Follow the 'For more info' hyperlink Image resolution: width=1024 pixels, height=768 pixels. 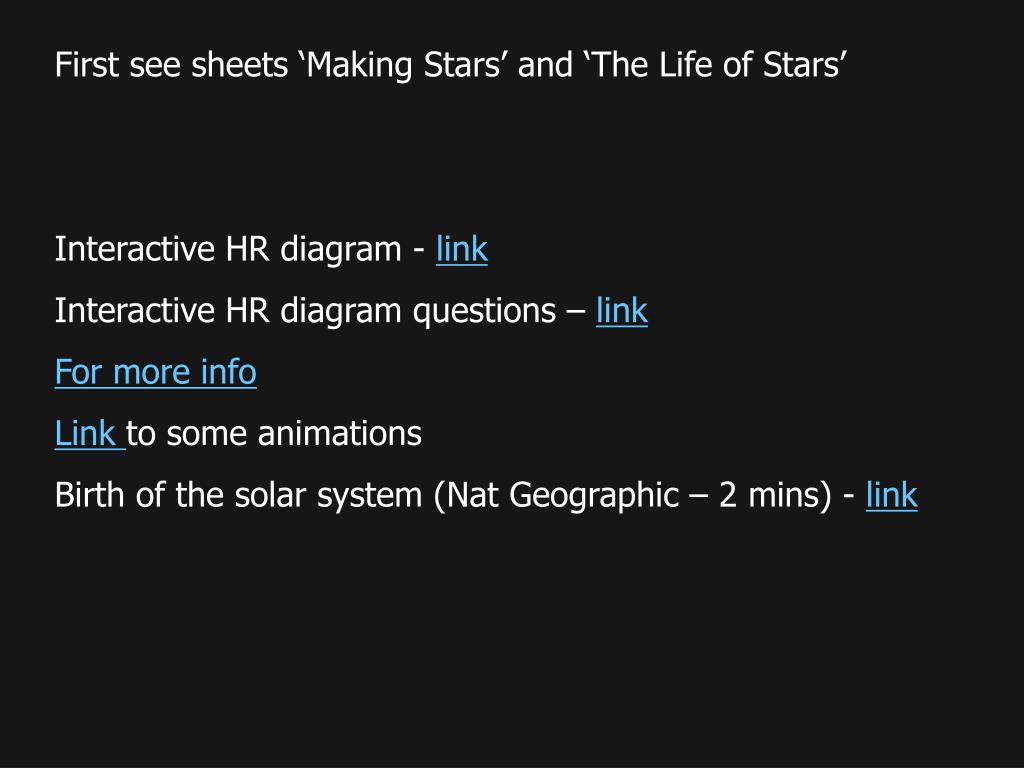click(x=155, y=372)
